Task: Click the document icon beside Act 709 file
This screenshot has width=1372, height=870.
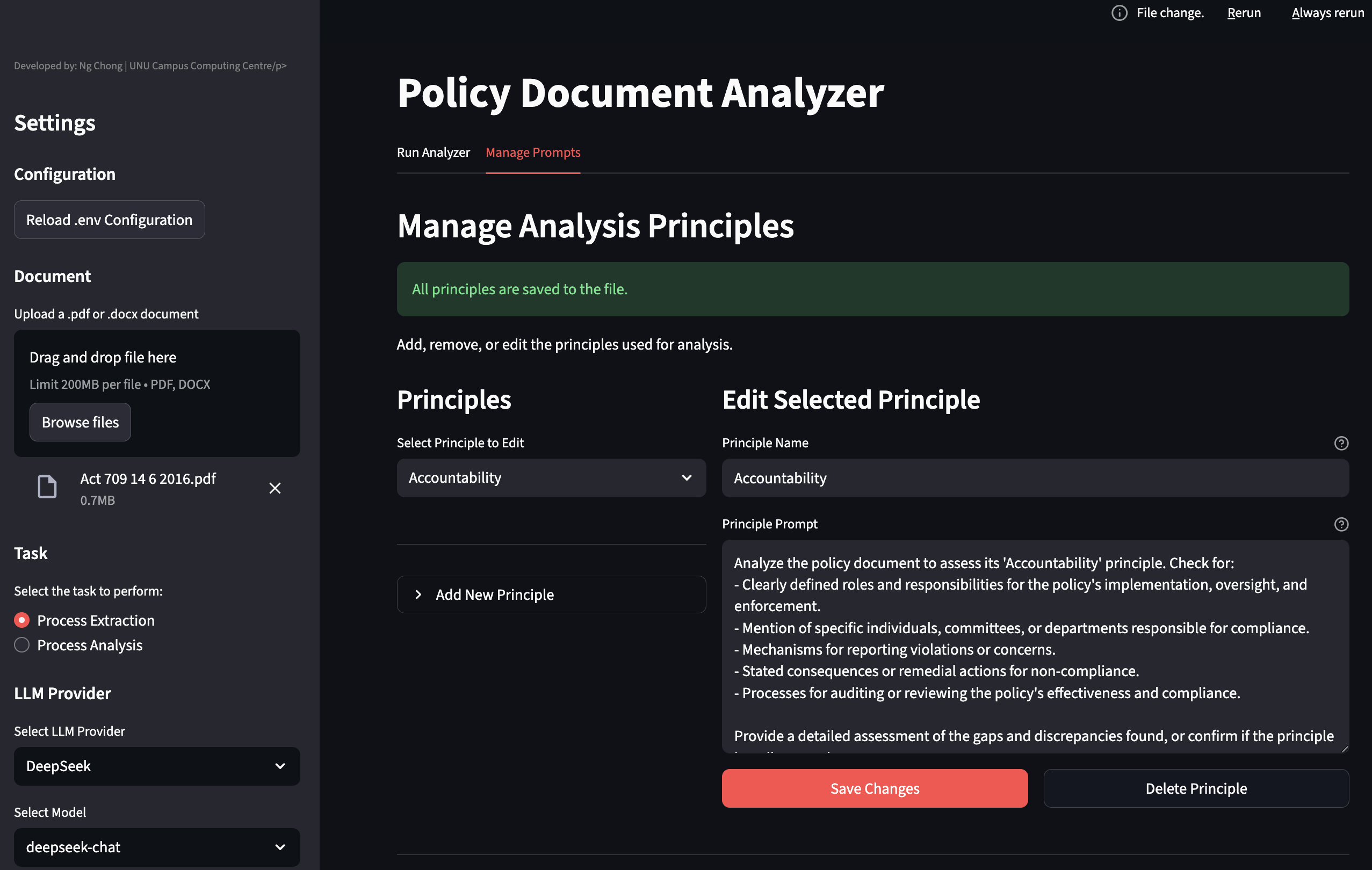Action: (x=47, y=487)
